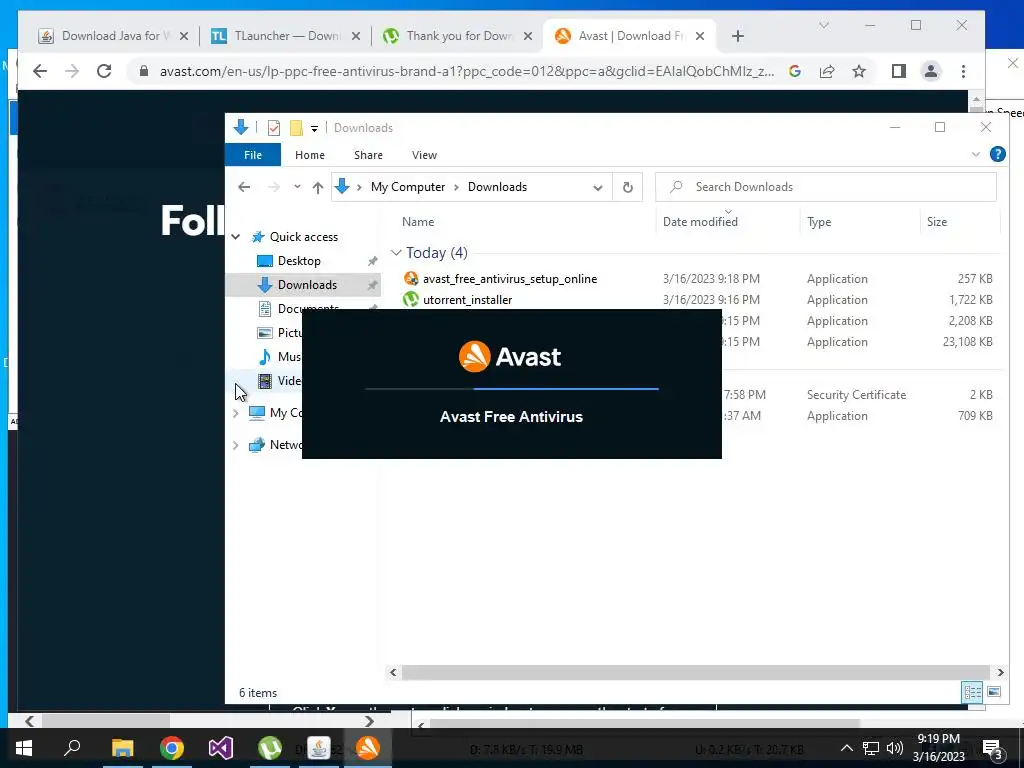The height and width of the screenshot is (768, 1024).
Task: Open the Share ribbon tab
Action: coord(368,155)
